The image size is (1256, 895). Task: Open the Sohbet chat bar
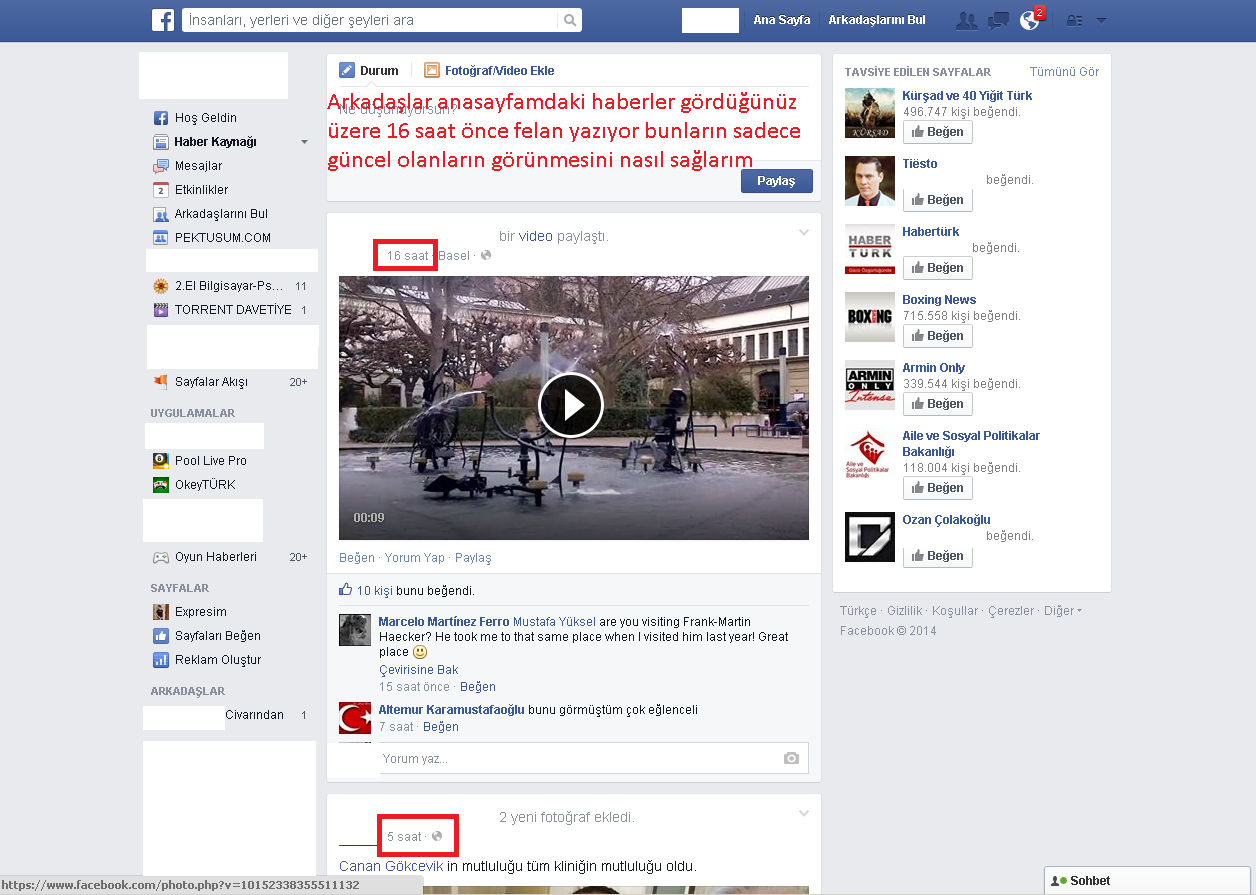point(1150,881)
